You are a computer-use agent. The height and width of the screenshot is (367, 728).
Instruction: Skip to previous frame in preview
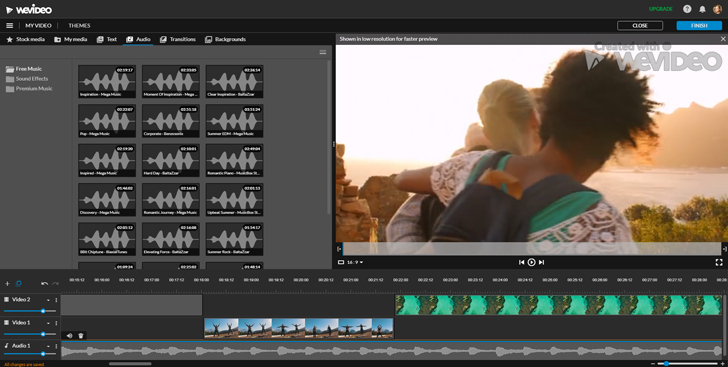click(521, 262)
